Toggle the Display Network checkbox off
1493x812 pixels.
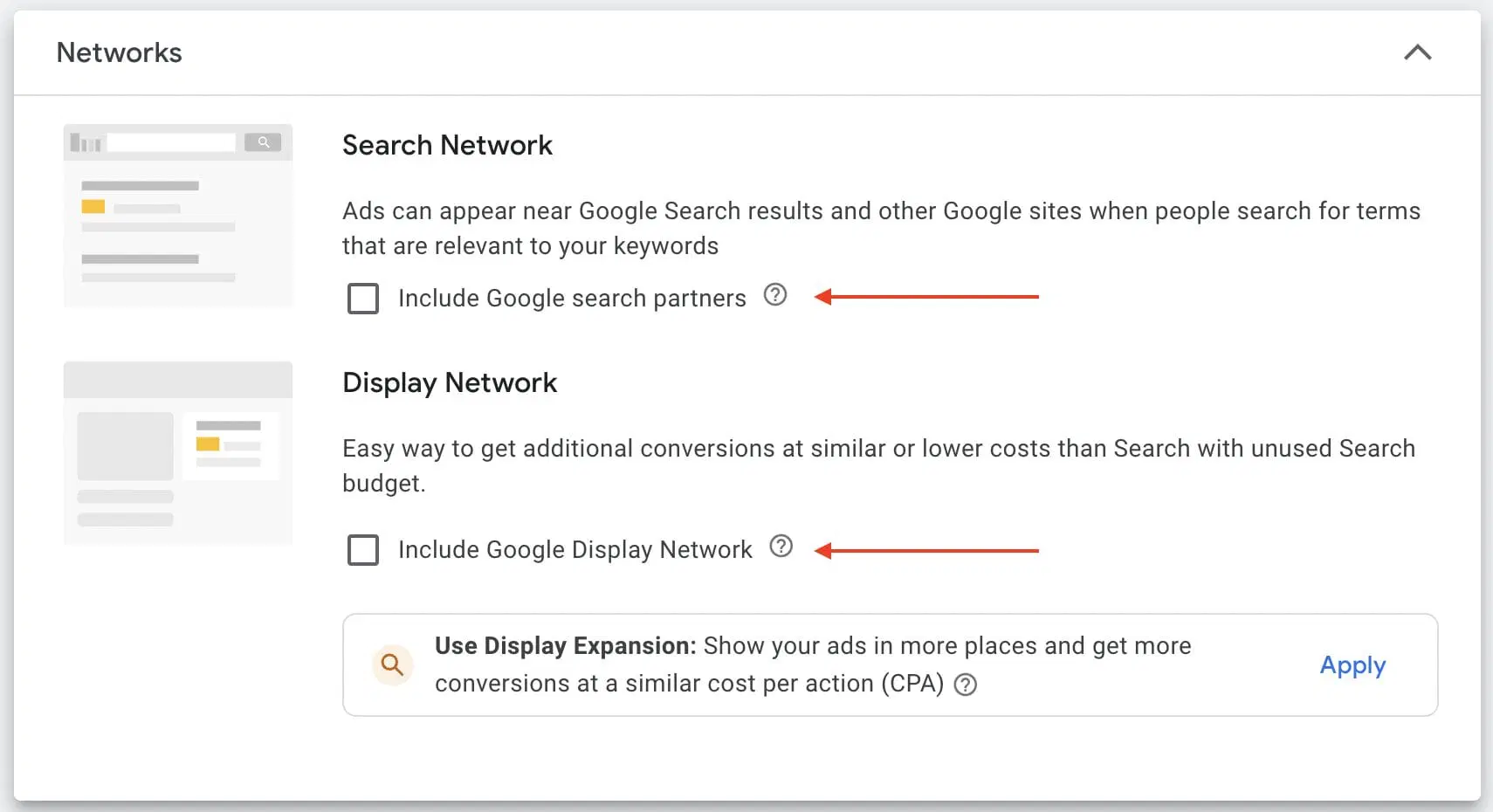(362, 550)
